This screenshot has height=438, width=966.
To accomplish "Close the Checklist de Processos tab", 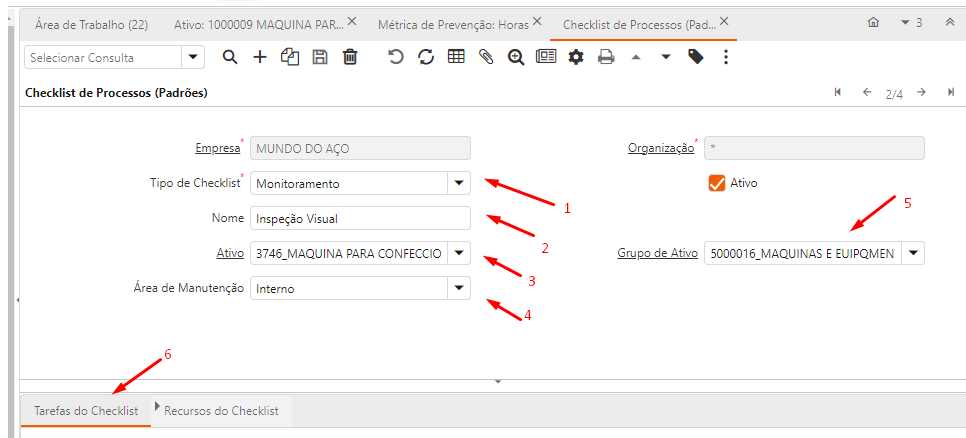I will click(x=724, y=22).
